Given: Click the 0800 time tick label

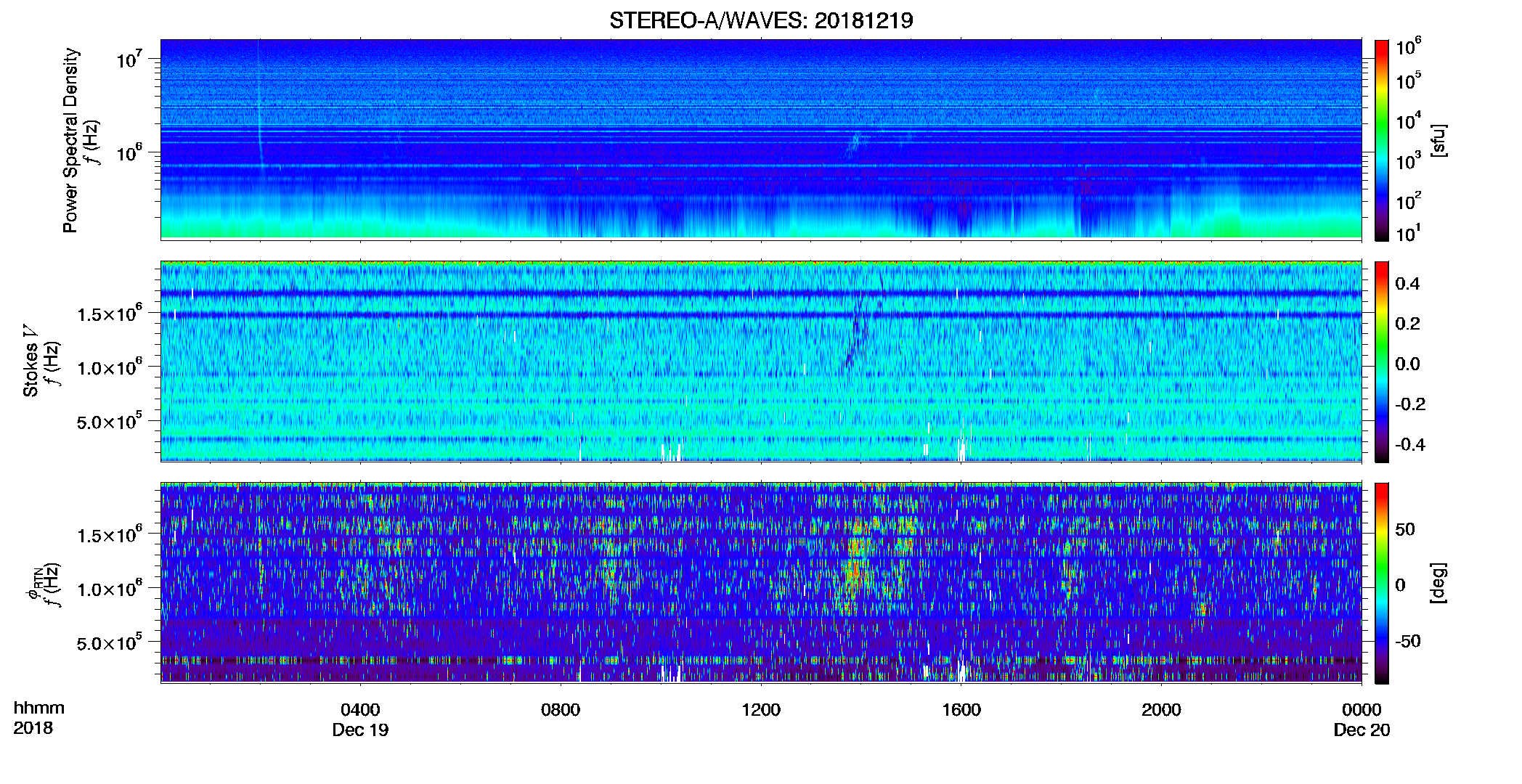Looking at the screenshot, I should click(x=561, y=709).
